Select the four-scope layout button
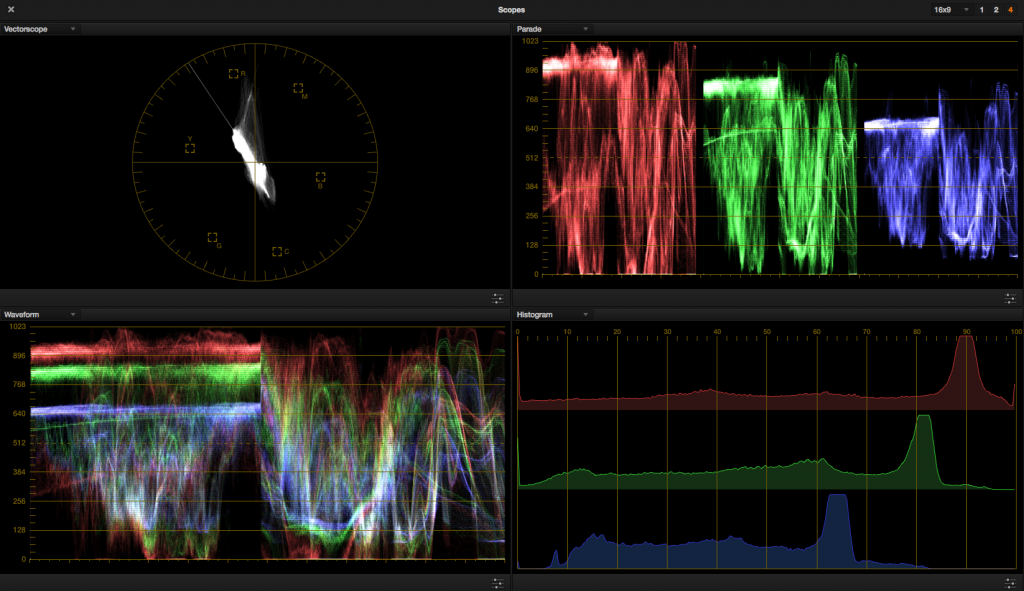Image resolution: width=1024 pixels, height=591 pixels. (x=1010, y=9)
